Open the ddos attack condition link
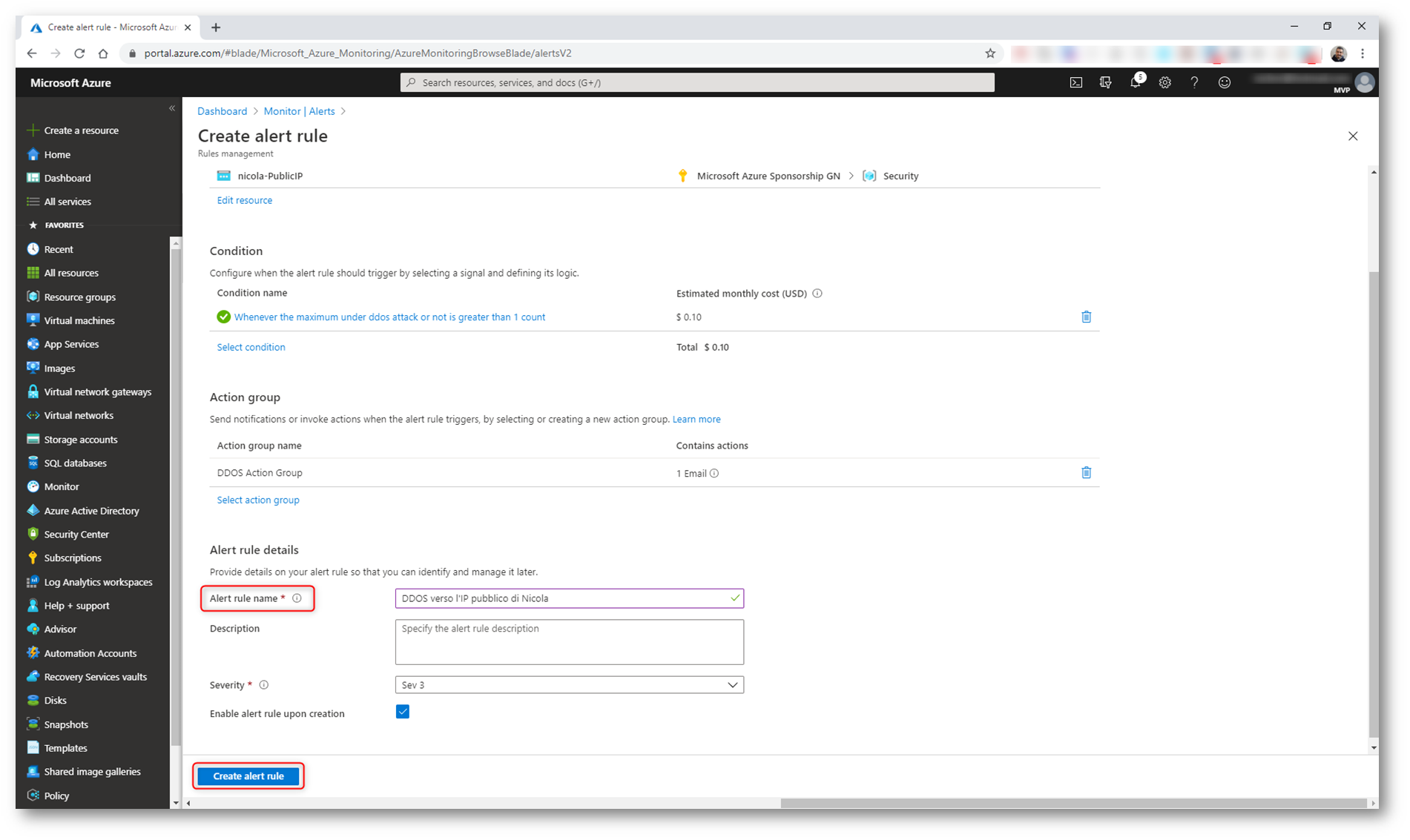1410x840 pixels. coord(389,317)
